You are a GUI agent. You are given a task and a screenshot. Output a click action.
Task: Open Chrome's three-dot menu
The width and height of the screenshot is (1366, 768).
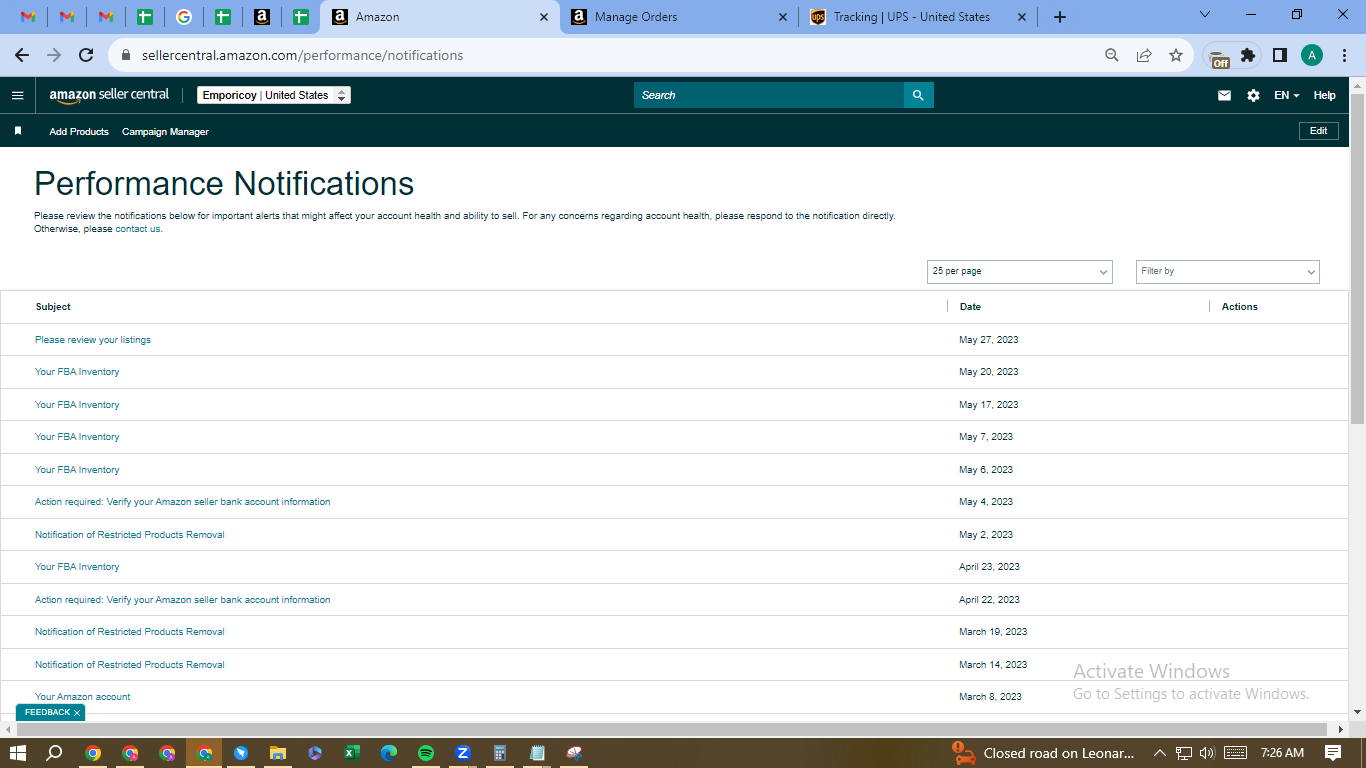pos(1344,55)
